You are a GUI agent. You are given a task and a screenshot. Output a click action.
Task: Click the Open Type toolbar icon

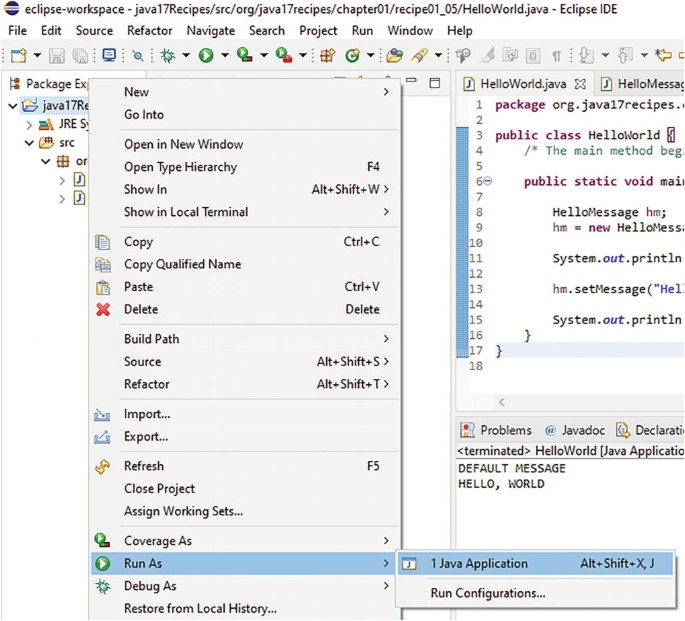point(394,56)
